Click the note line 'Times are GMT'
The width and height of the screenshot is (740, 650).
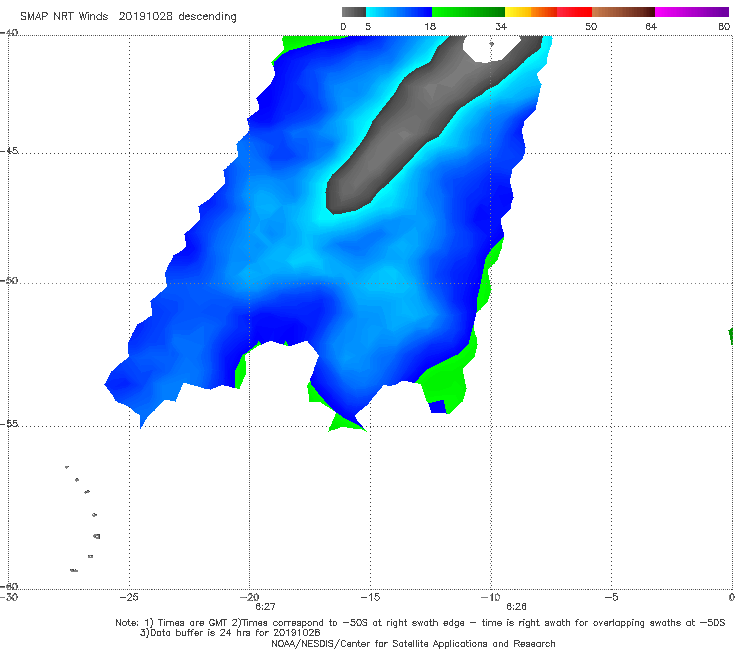click(420, 623)
